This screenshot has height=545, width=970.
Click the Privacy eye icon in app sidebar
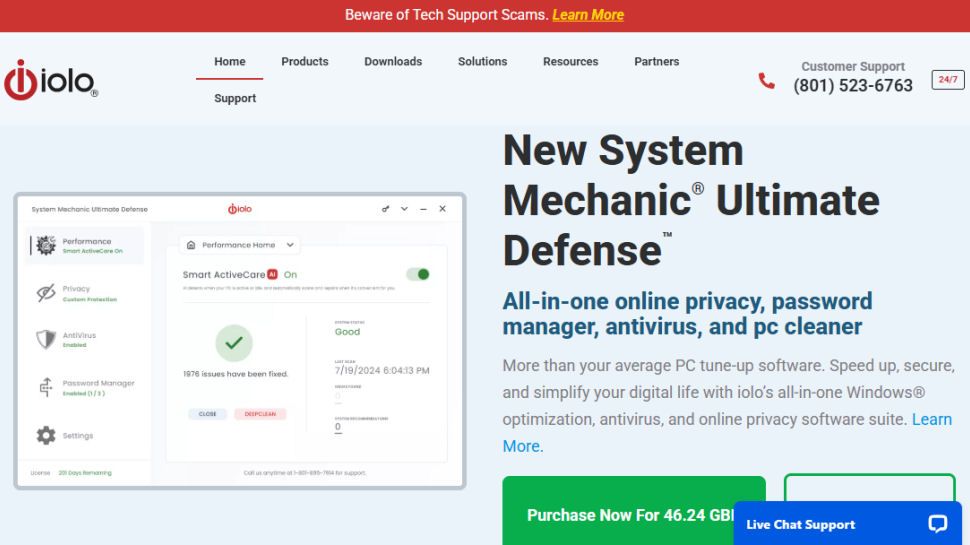46,293
